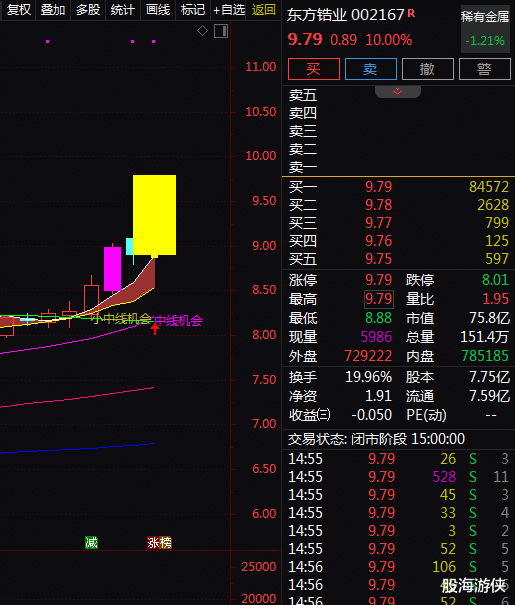Click the red 买 buy button

tap(314, 69)
